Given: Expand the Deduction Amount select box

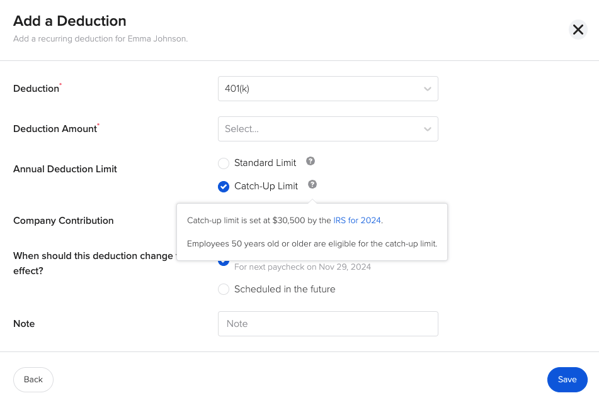Looking at the screenshot, I should (328, 129).
